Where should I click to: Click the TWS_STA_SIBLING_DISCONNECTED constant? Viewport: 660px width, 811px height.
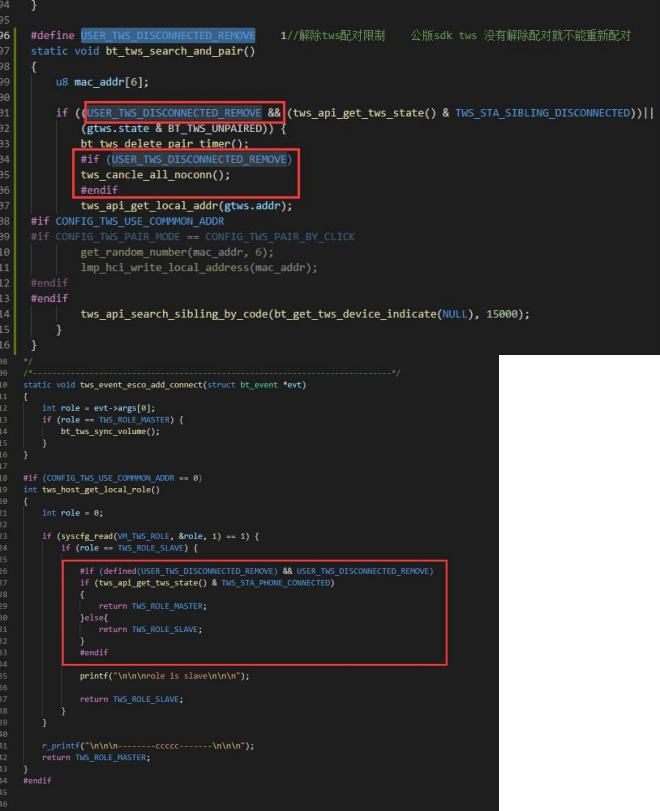coord(543,113)
